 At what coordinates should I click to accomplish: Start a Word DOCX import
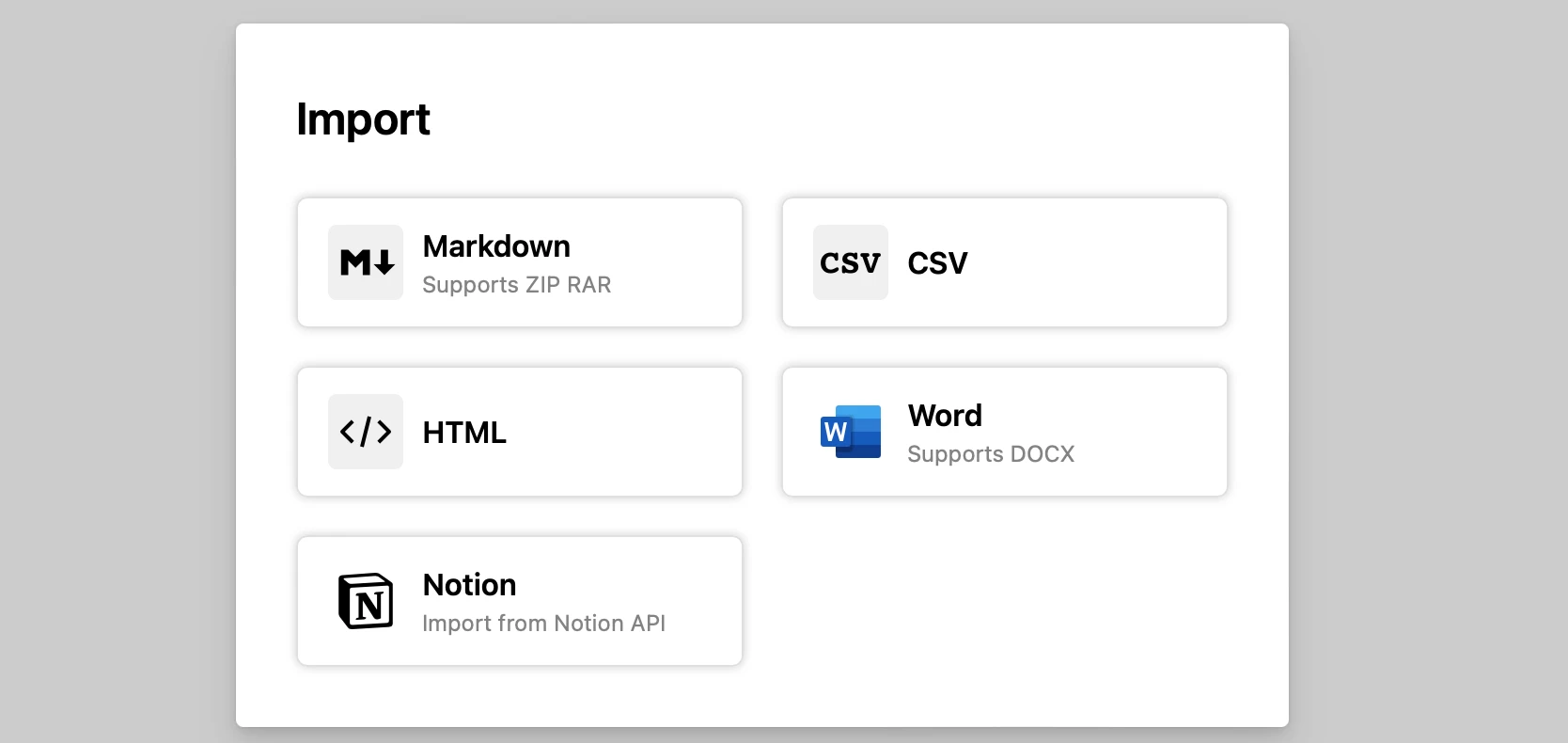1004,432
